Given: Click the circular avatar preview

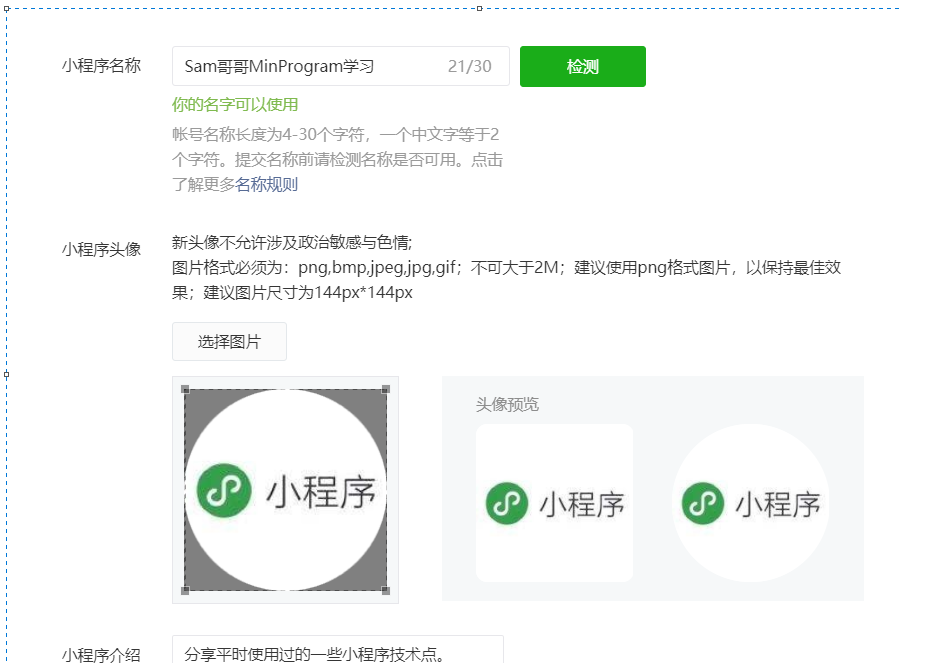Looking at the screenshot, I should coord(750,503).
